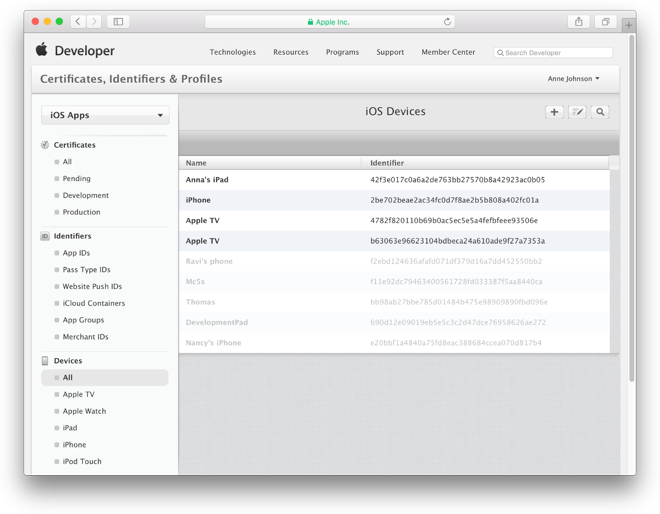Select Development certificates
660x514 pixels.
point(85,195)
